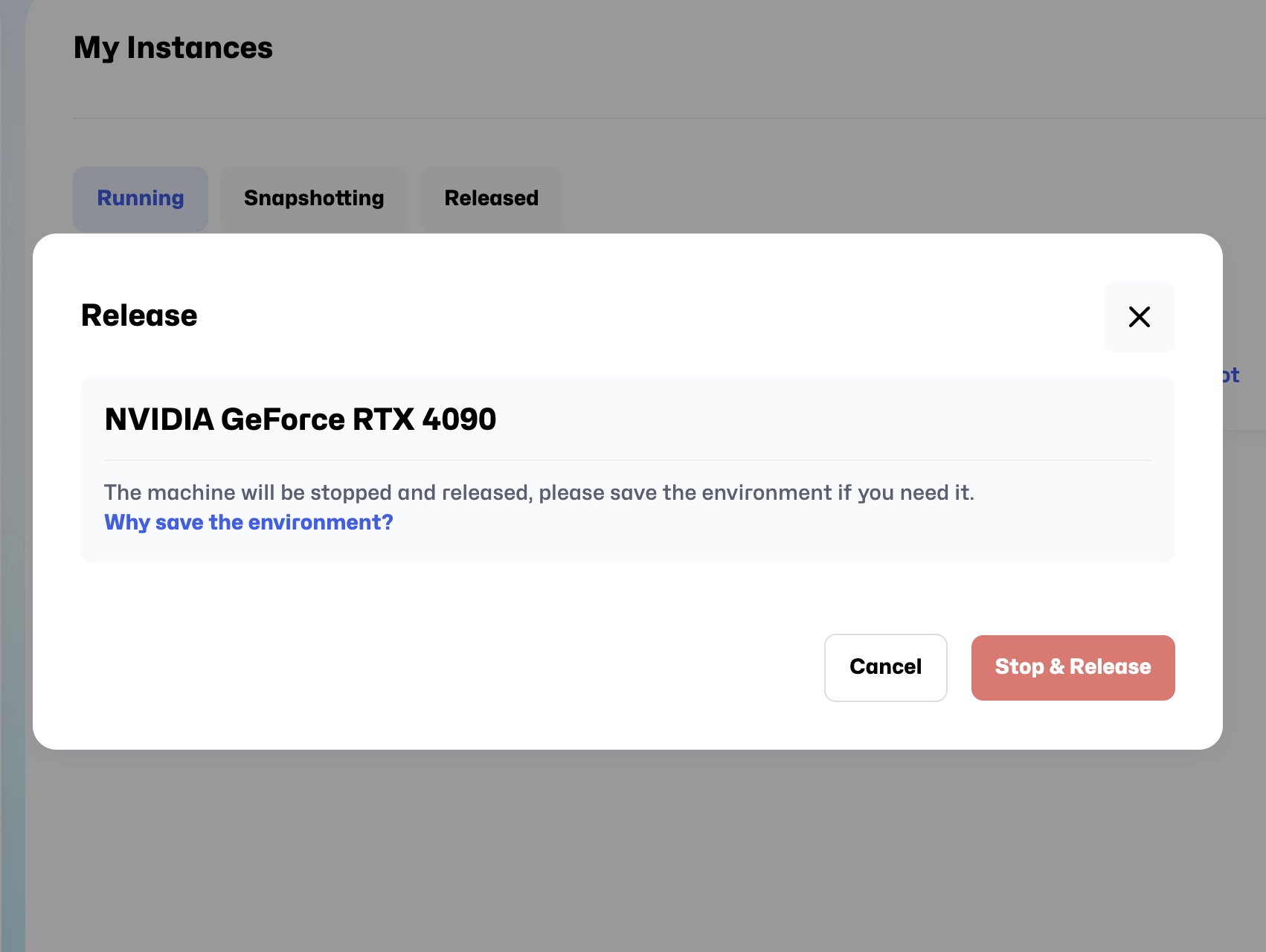Image resolution: width=1266 pixels, height=952 pixels.
Task: Click the divider under the GPU name
Action: pos(628,460)
